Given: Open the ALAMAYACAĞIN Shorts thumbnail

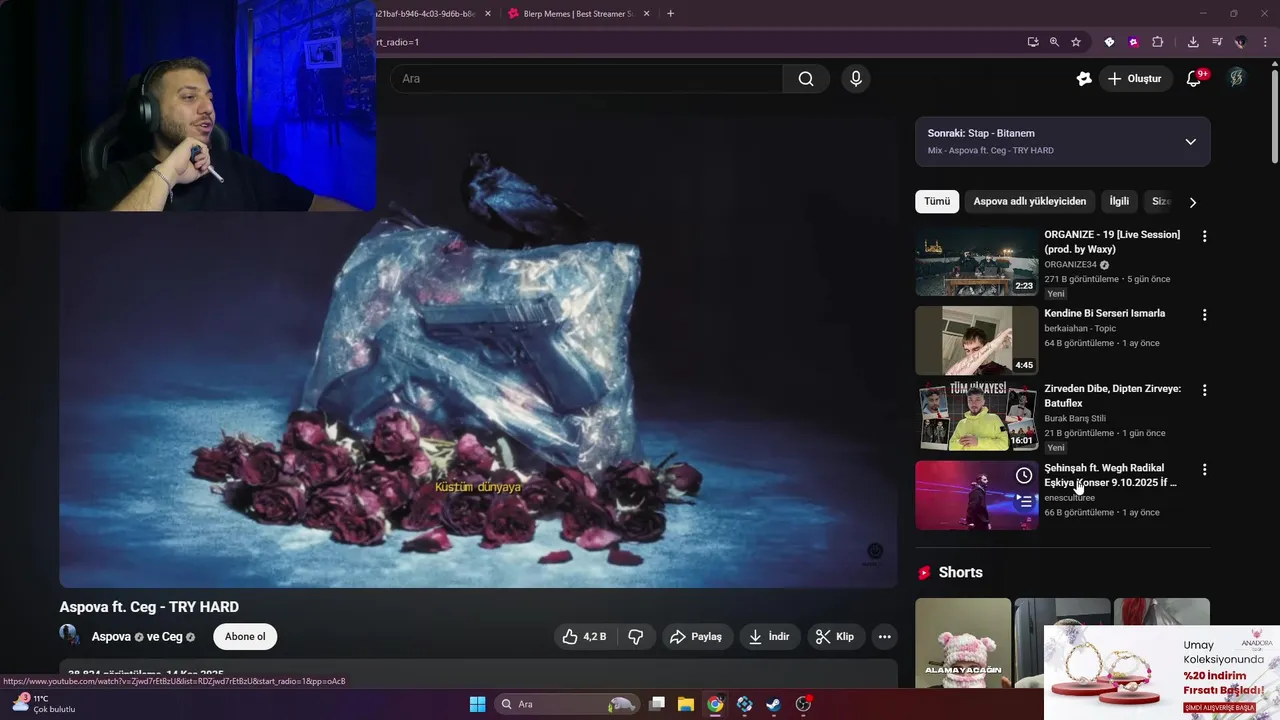Looking at the screenshot, I should [x=963, y=643].
